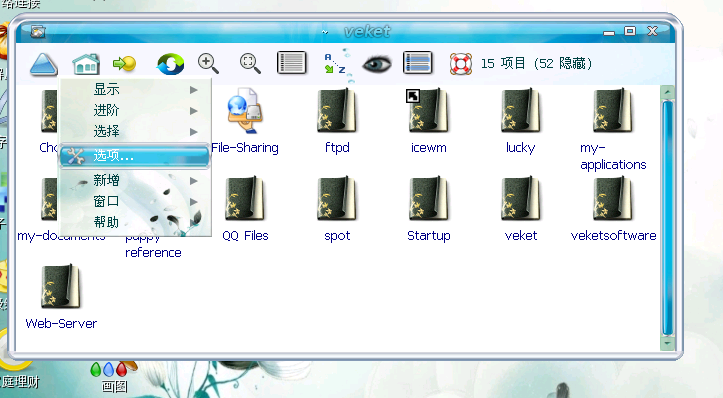Switch to list view icon

tap(291, 63)
